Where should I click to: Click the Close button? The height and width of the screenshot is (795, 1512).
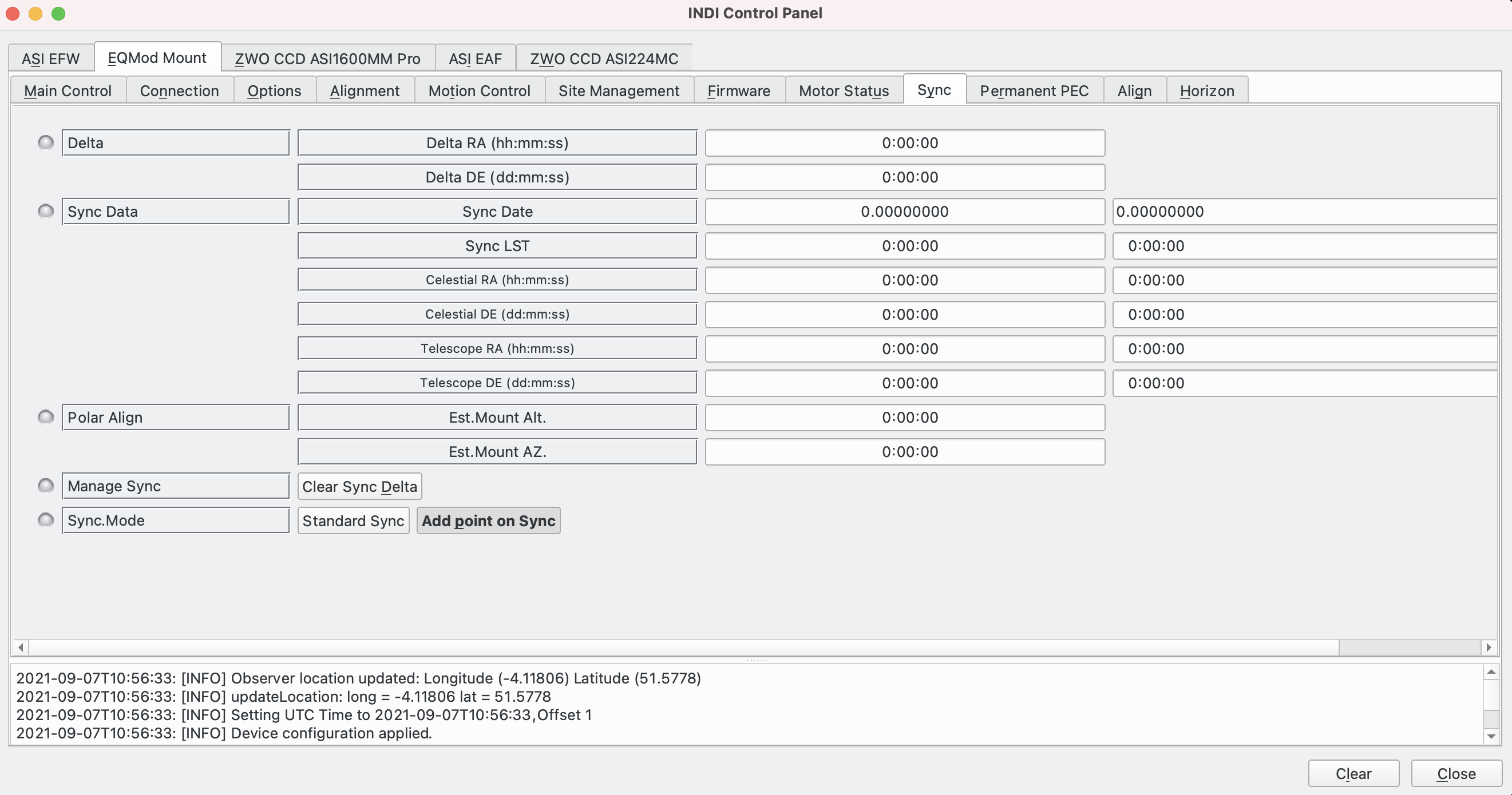pyautogui.click(x=1456, y=773)
